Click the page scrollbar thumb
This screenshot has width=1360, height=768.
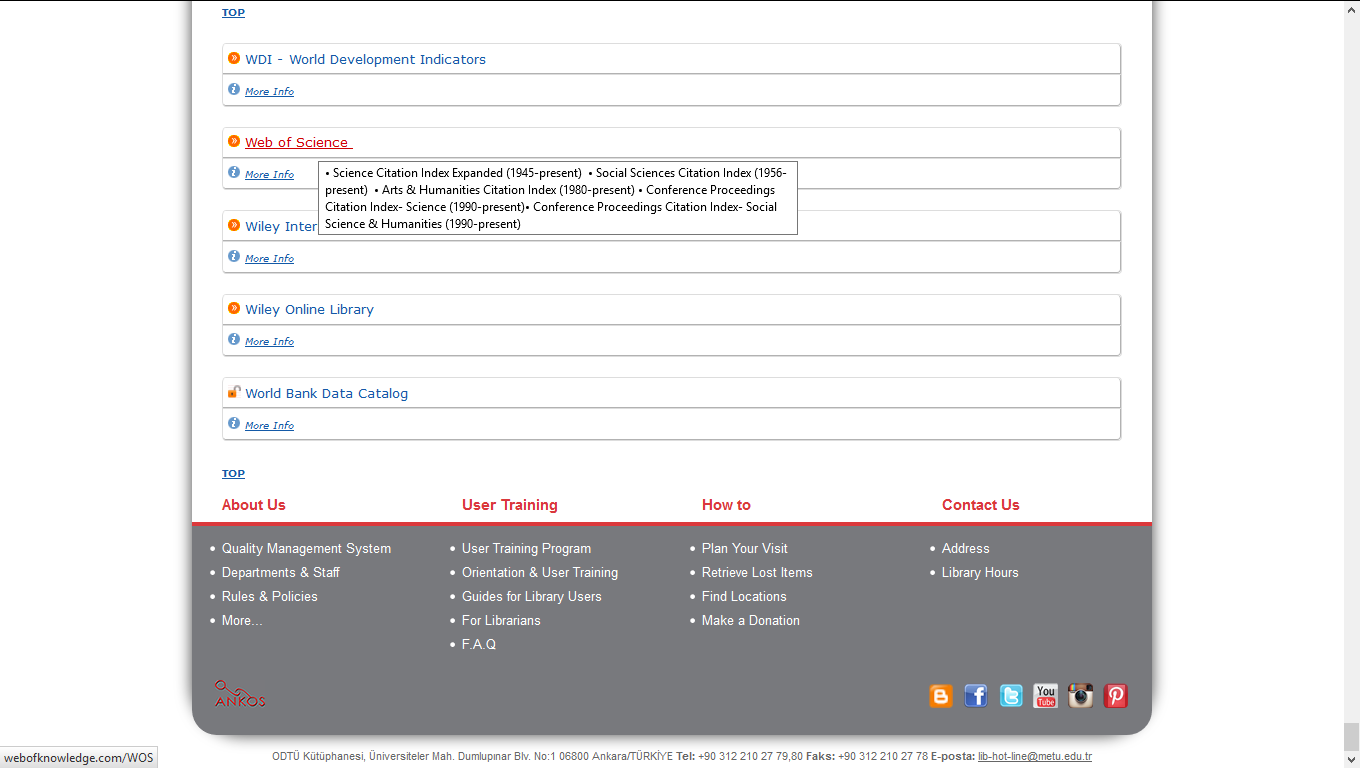(x=1352, y=736)
